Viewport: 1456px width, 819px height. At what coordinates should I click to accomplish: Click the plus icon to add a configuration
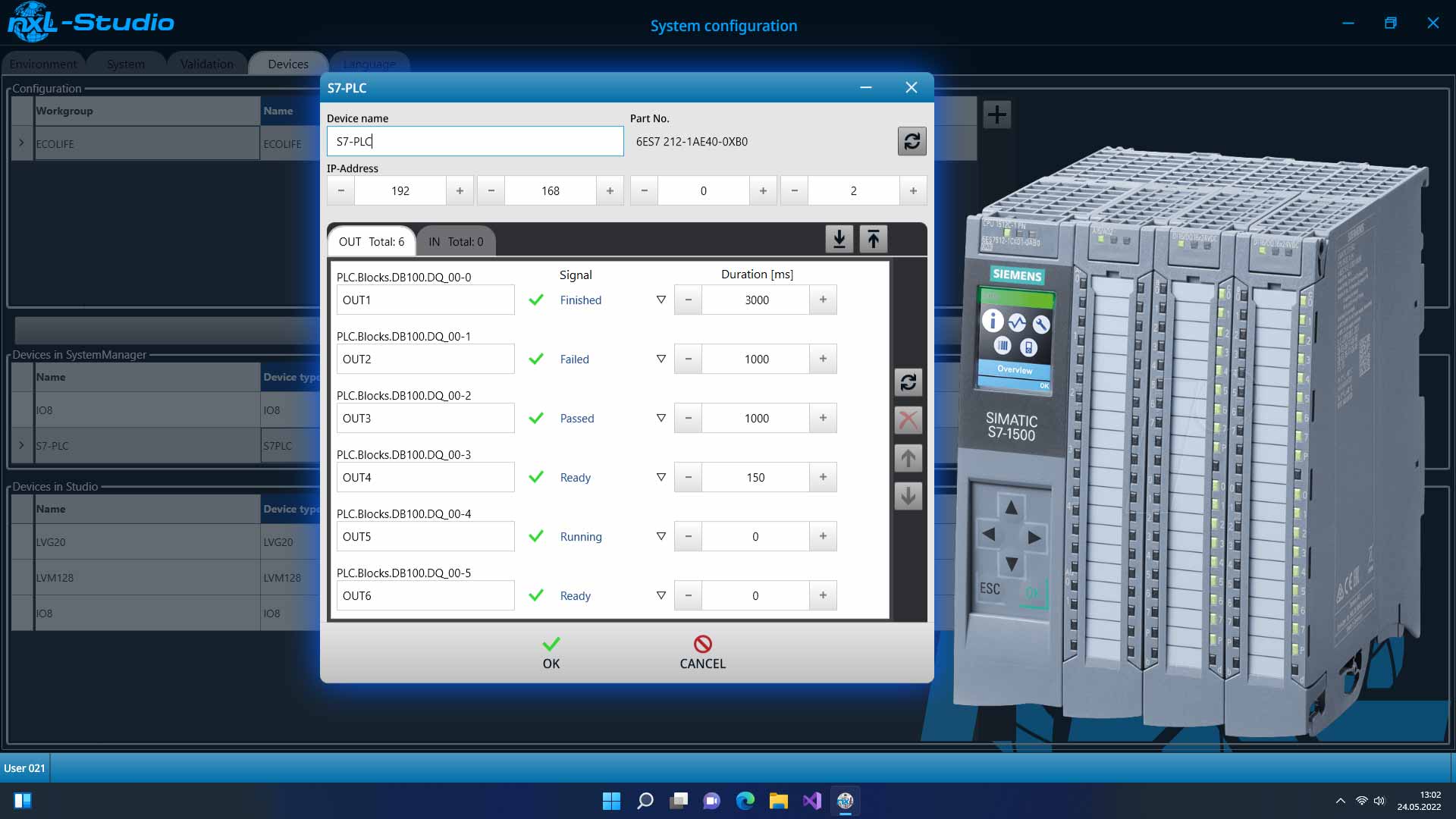(x=996, y=115)
